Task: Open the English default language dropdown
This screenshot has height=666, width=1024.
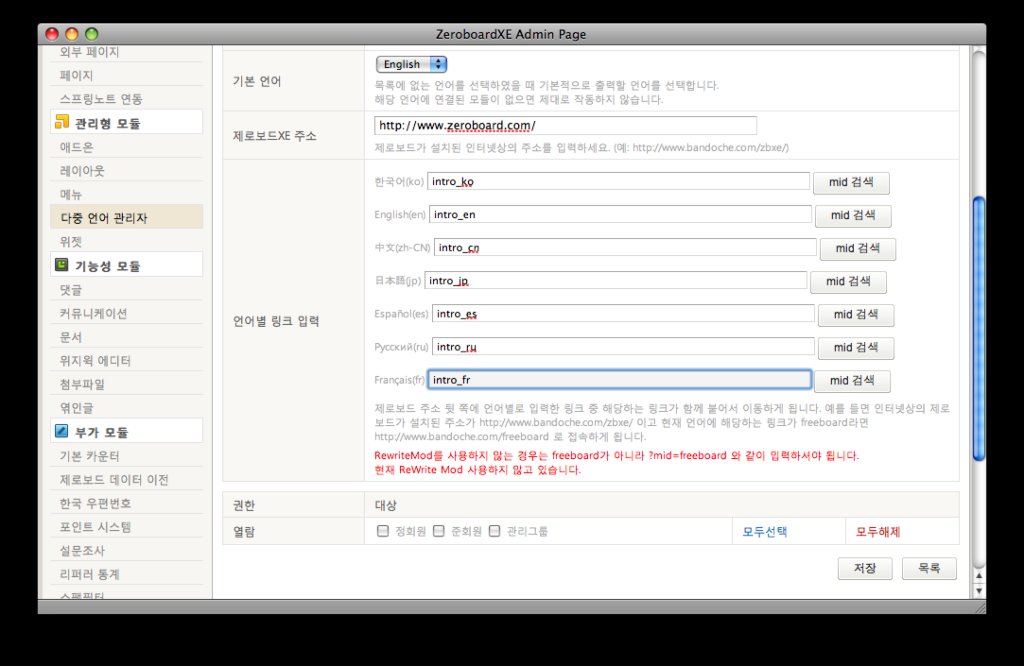Action: coord(411,64)
